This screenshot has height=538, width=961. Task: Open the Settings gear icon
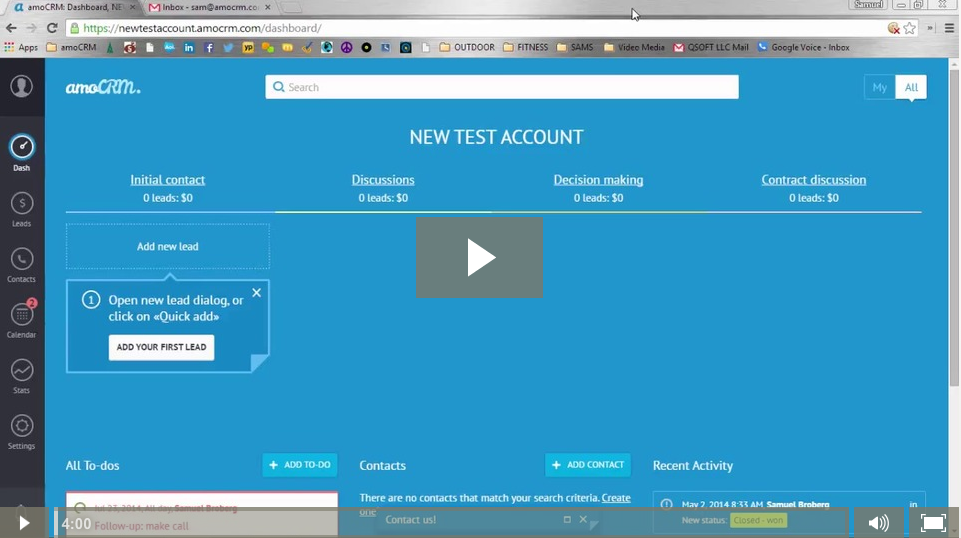click(x=21, y=426)
